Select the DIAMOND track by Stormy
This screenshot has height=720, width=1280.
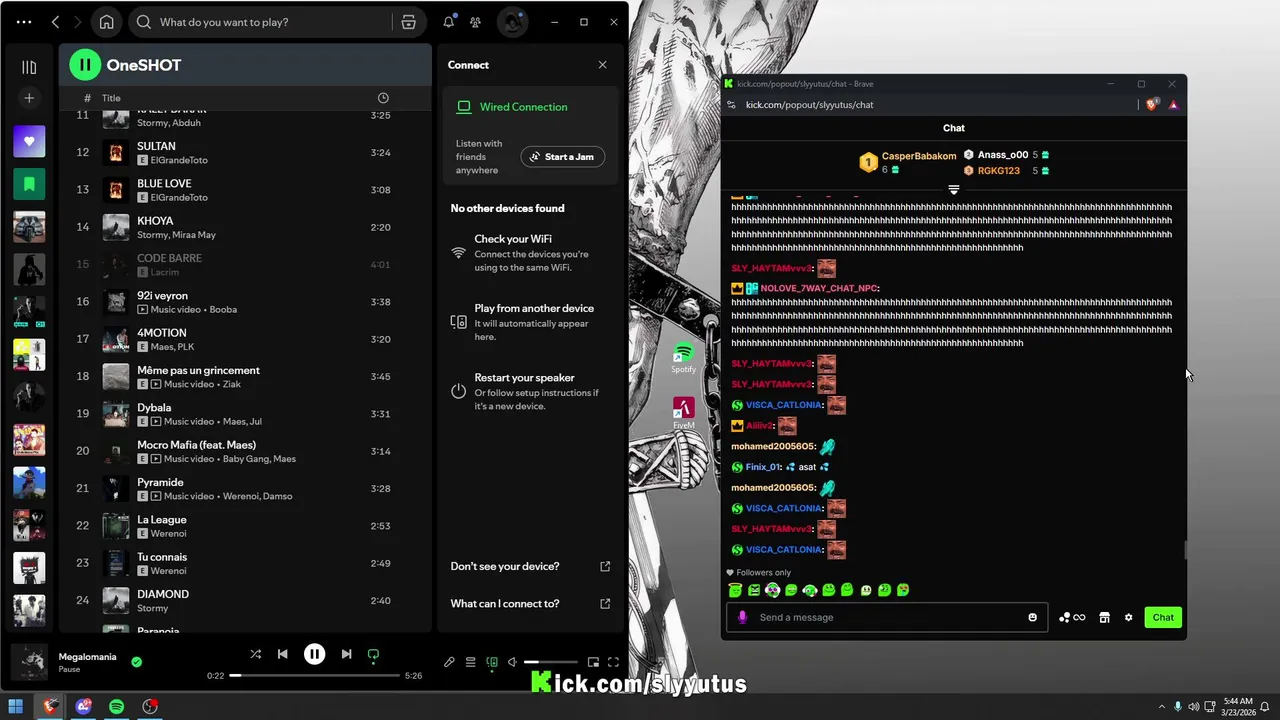[x=245, y=600]
